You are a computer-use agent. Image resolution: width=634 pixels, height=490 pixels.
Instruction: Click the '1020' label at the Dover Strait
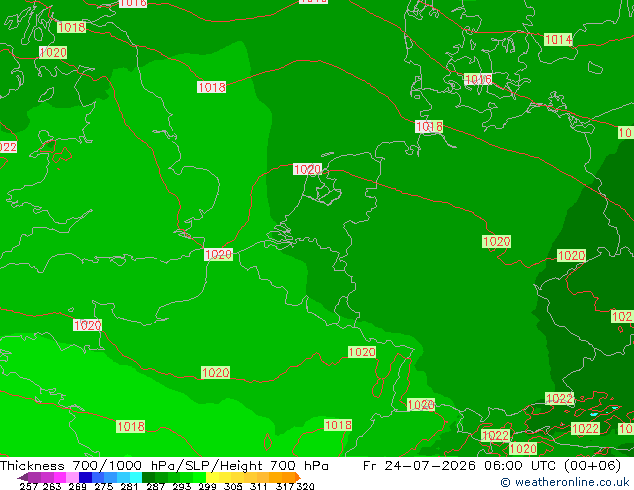218,254
